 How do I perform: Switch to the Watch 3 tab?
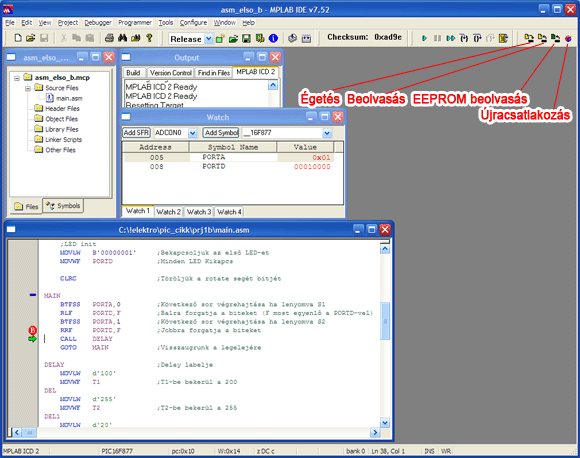pyautogui.click(x=199, y=212)
